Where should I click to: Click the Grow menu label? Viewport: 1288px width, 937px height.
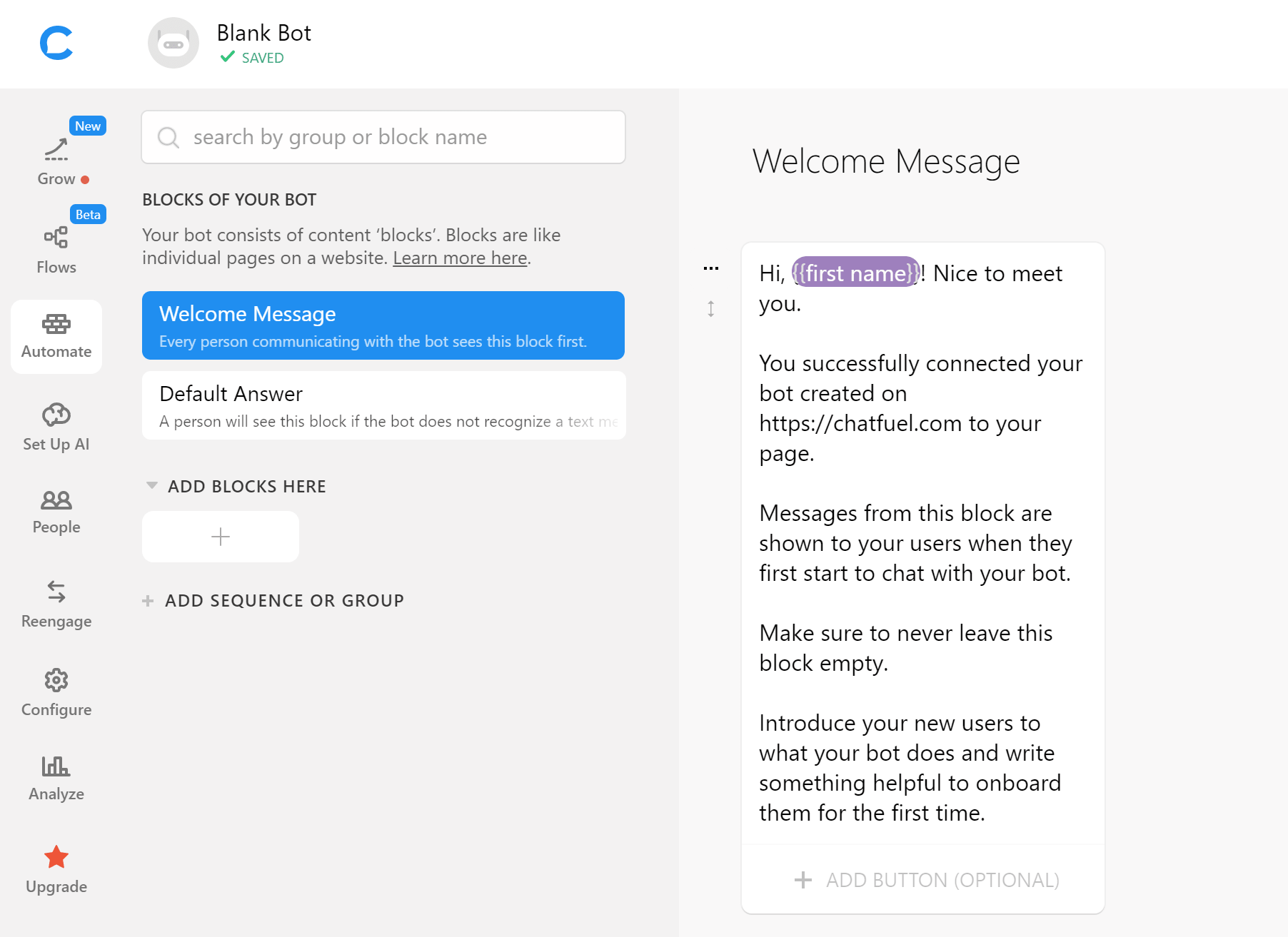point(56,178)
